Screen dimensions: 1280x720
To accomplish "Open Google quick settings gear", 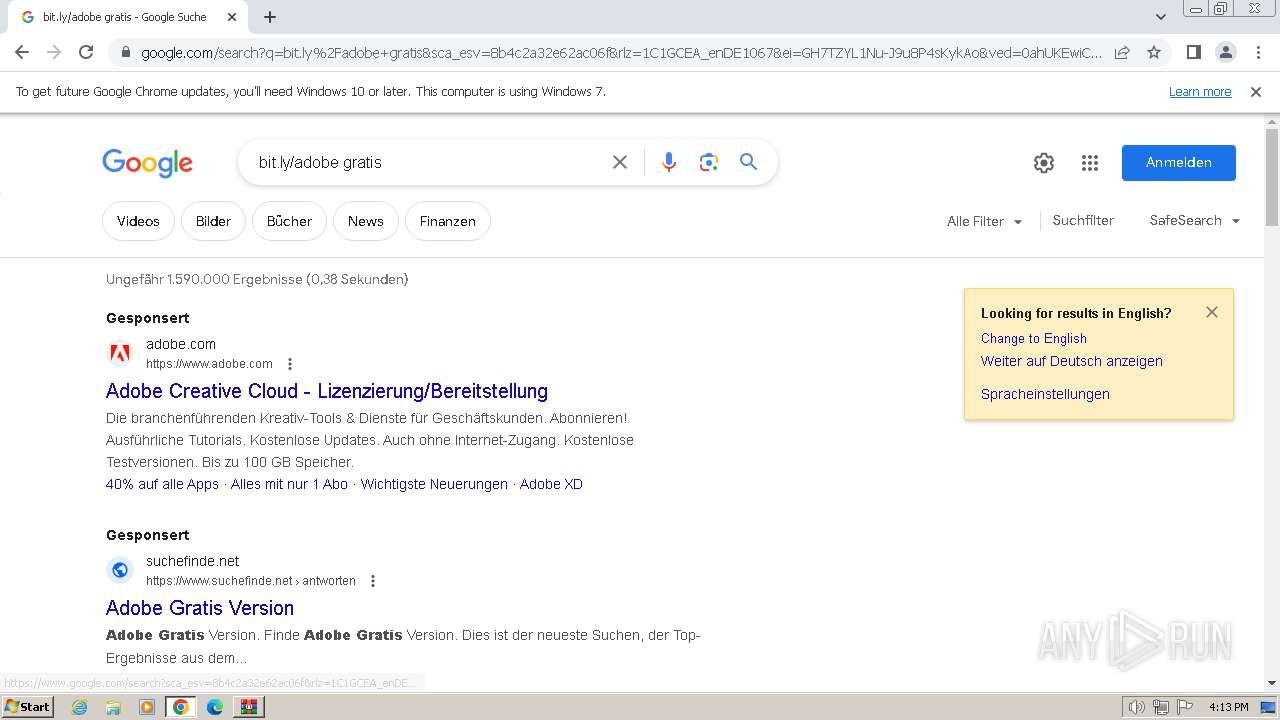I will coord(1044,163).
